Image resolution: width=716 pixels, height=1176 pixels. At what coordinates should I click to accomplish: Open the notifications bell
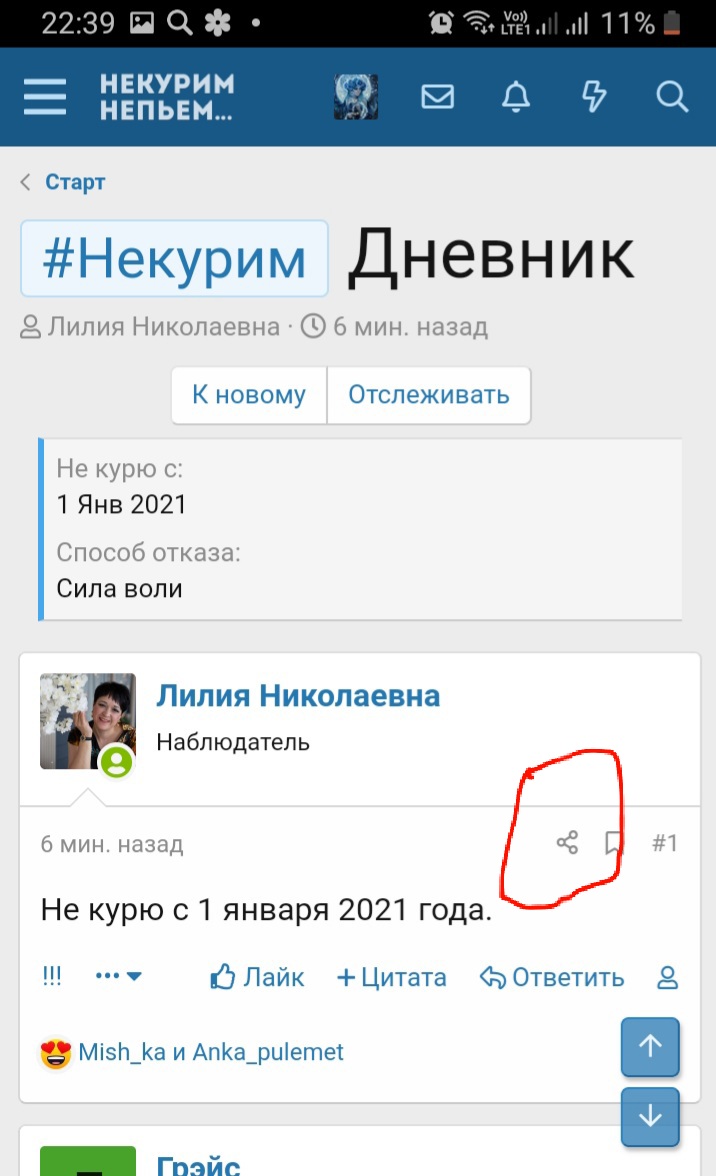[x=516, y=97]
